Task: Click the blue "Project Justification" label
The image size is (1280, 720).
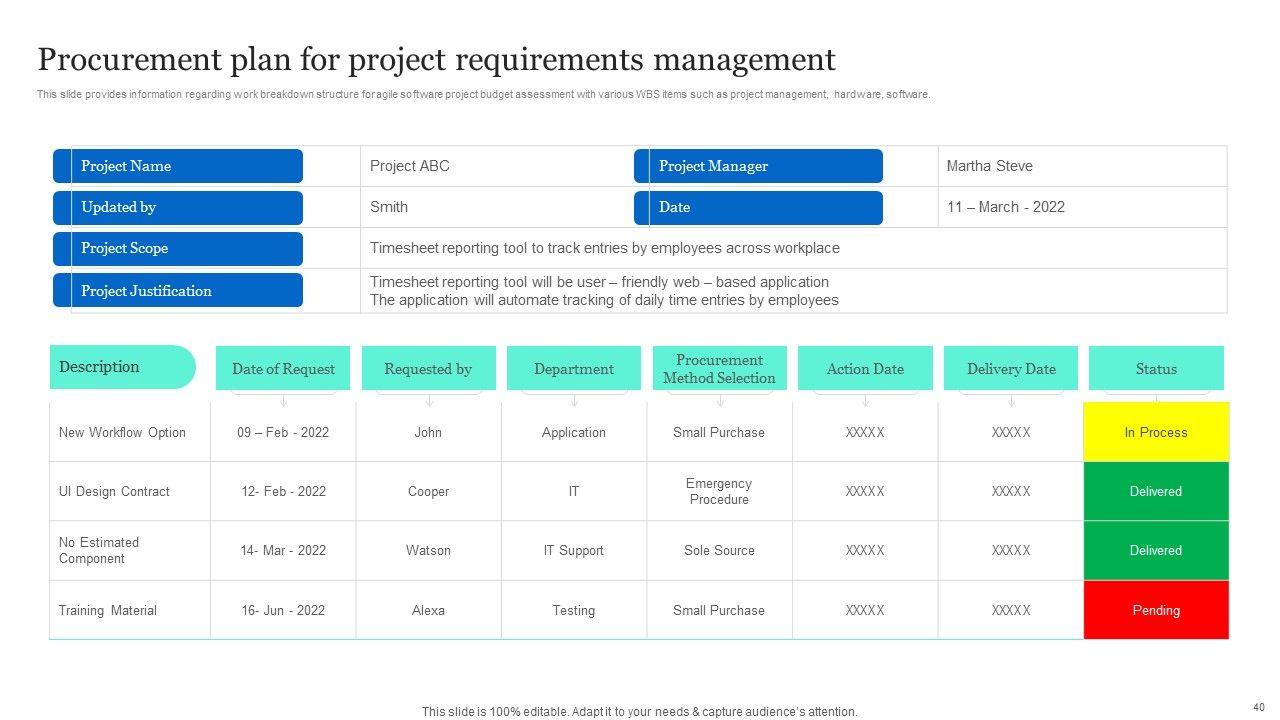Action: coord(178,290)
